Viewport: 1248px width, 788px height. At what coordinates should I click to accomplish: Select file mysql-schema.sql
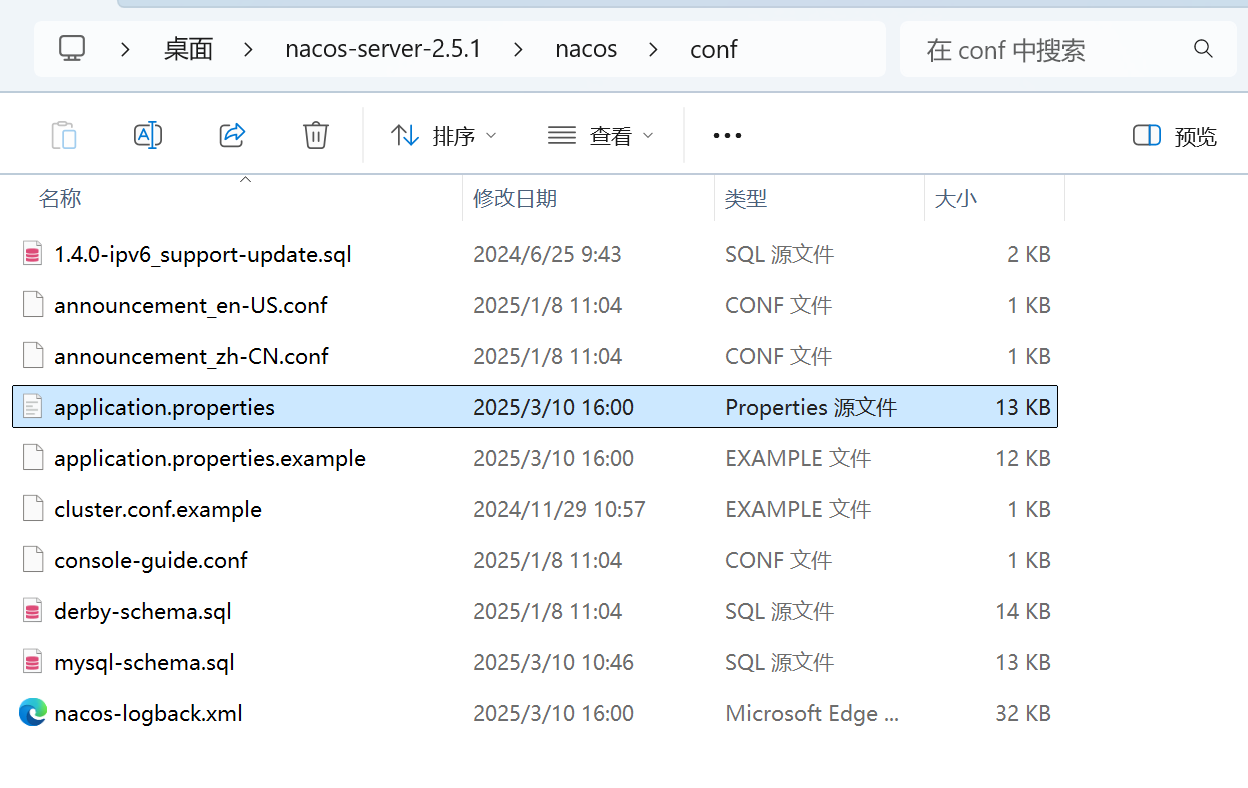coord(145,662)
